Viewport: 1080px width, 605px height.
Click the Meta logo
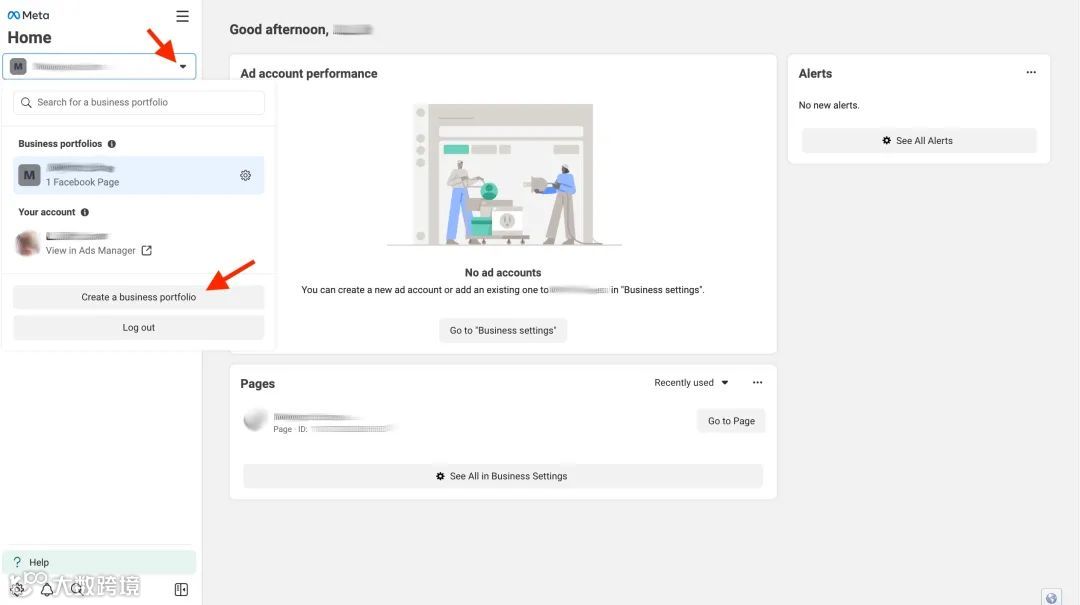coord(28,15)
